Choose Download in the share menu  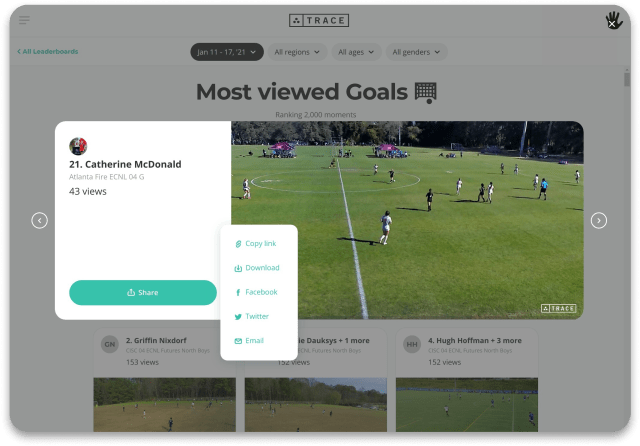[x=257, y=268]
